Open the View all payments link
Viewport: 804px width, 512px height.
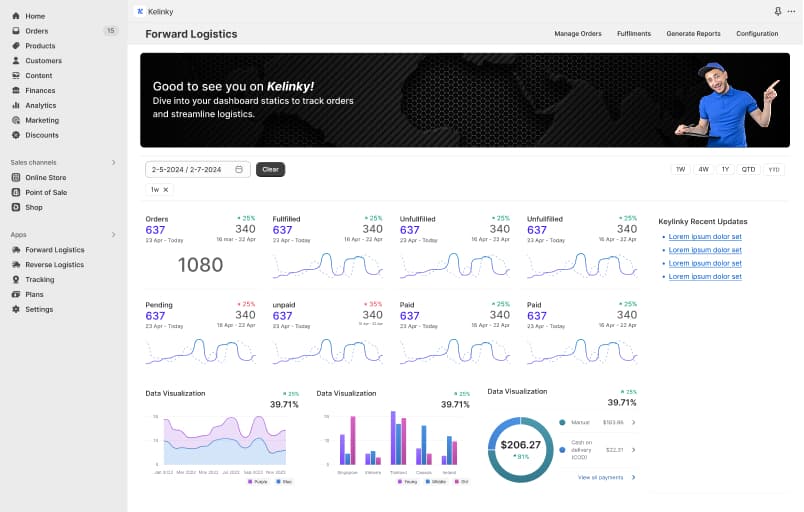click(x=603, y=477)
